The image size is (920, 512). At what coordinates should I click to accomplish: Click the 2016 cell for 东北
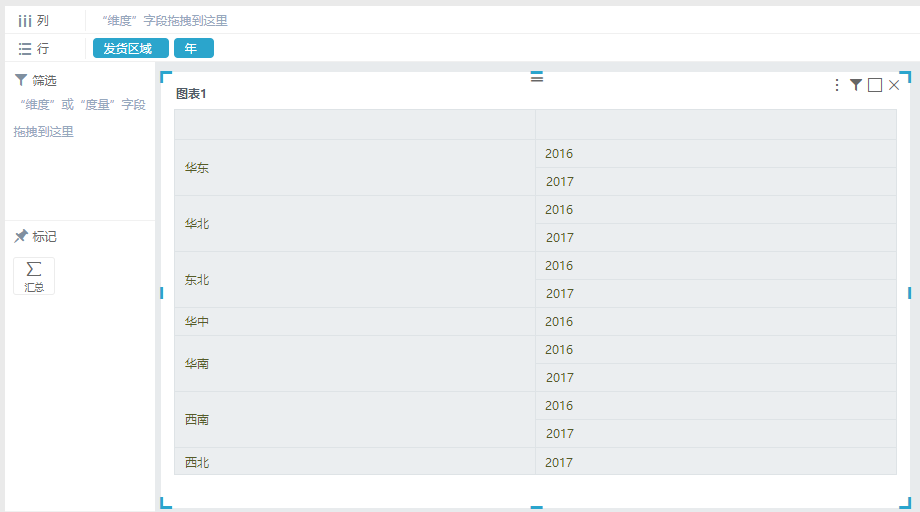coord(716,266)
